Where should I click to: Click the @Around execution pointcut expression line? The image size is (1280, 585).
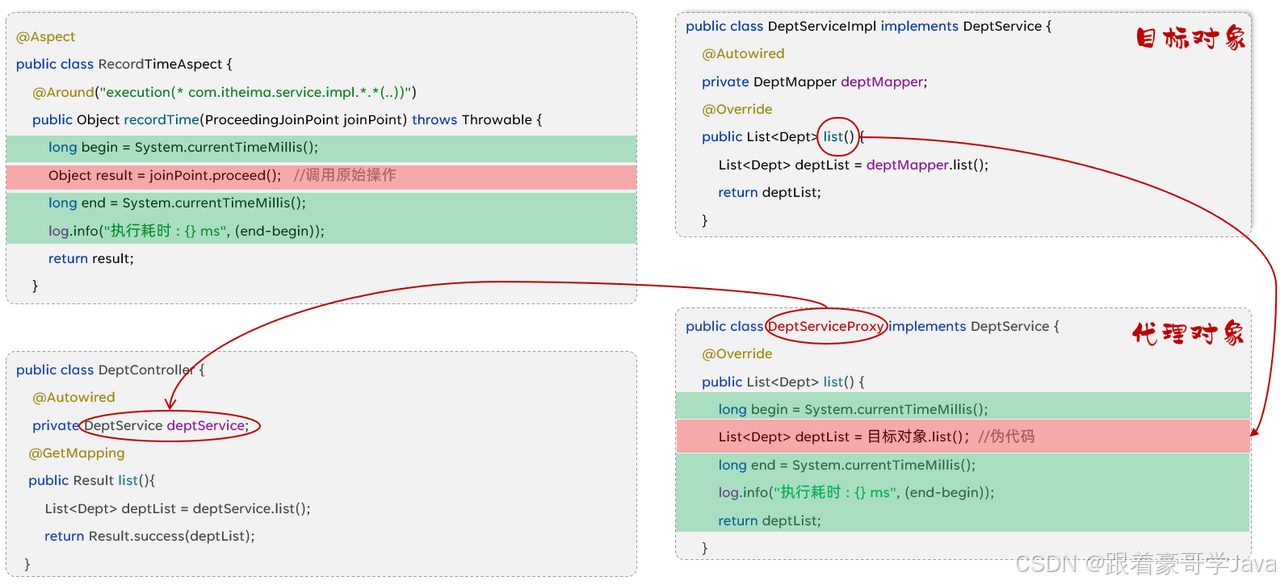click(x=224, y=92)
